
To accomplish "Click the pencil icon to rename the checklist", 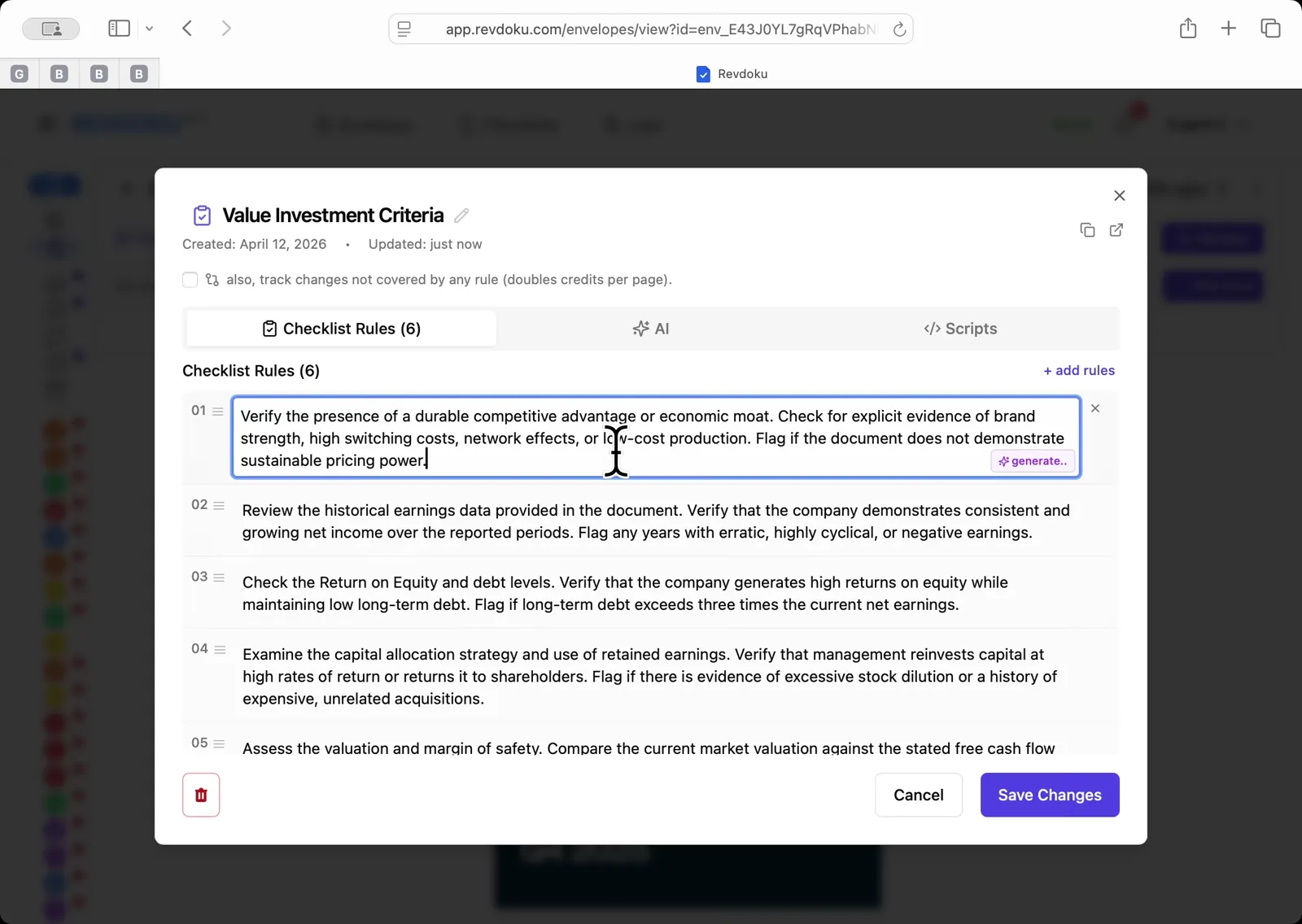I will (461, 215).
